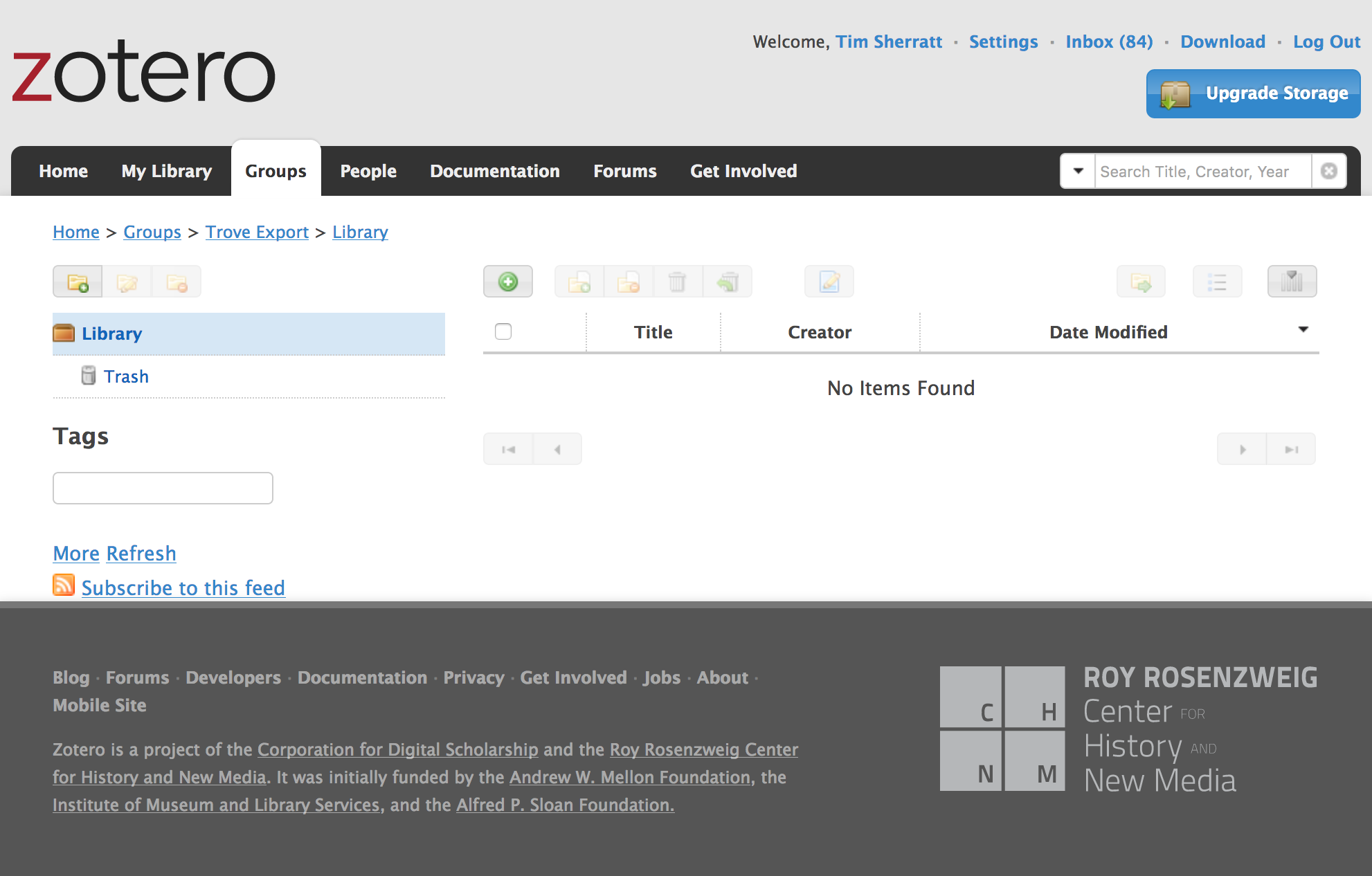This screenshot has height=876, width=1372.
Task: Click the green add new item button
Action: [507, 282]
